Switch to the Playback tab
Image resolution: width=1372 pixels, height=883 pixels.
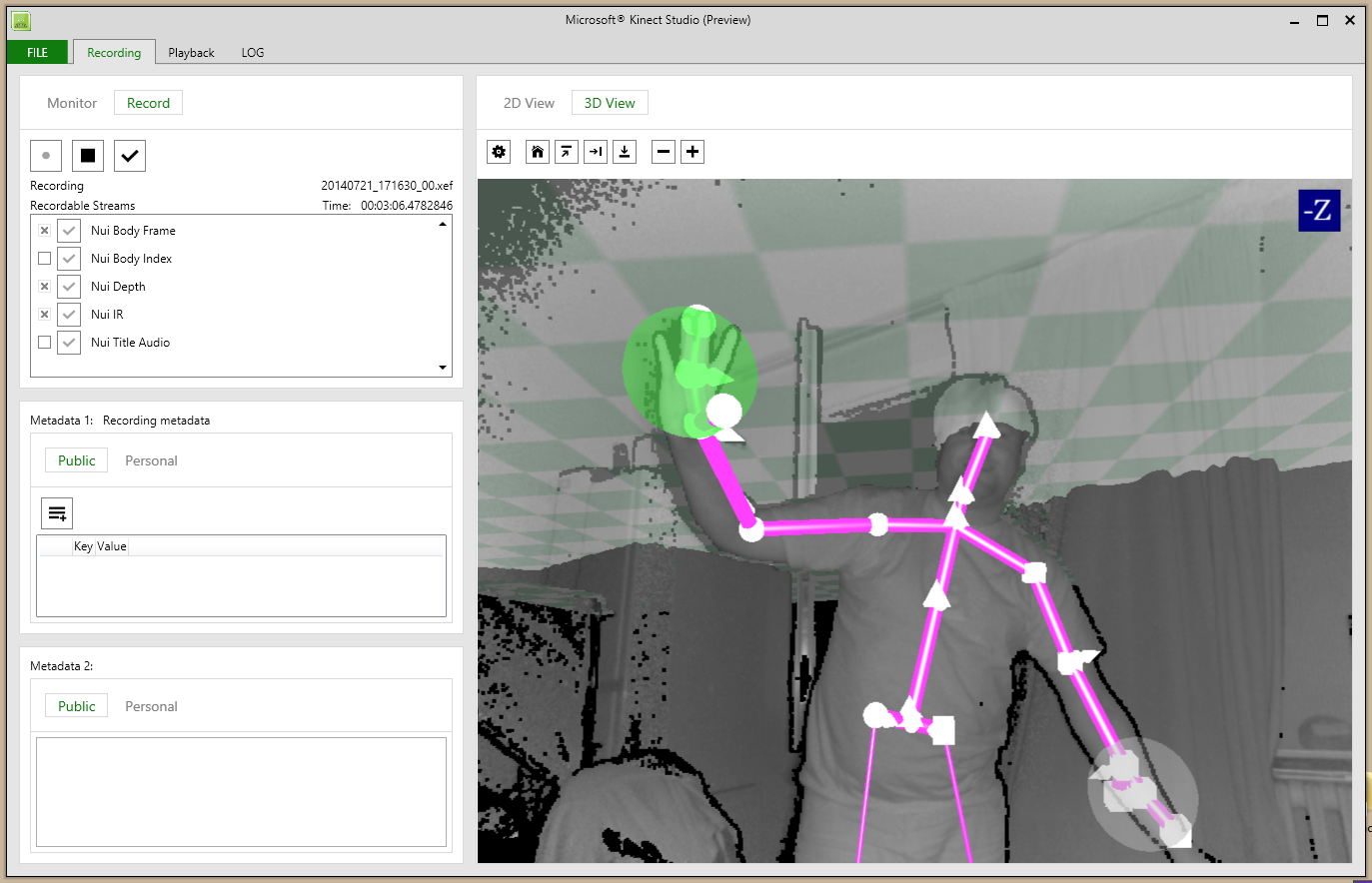point(191,53)
